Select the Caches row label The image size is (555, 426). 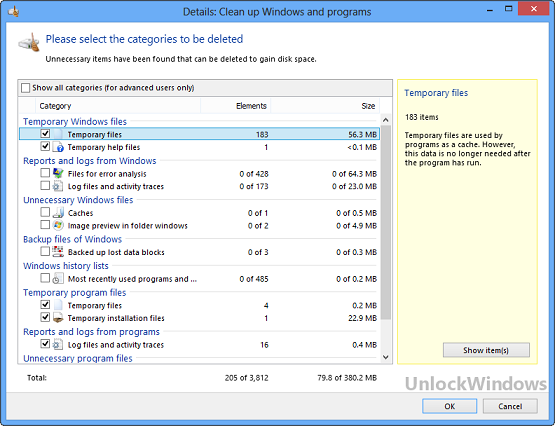[x=80, y=213]
